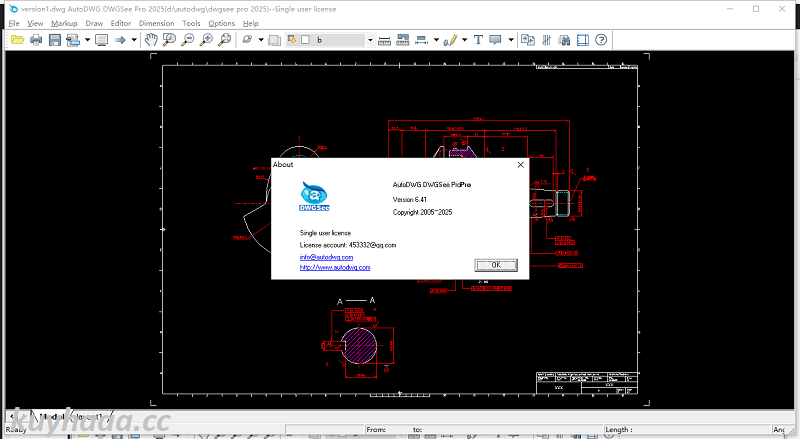Click the binoculars Find icon

point(564,40)
